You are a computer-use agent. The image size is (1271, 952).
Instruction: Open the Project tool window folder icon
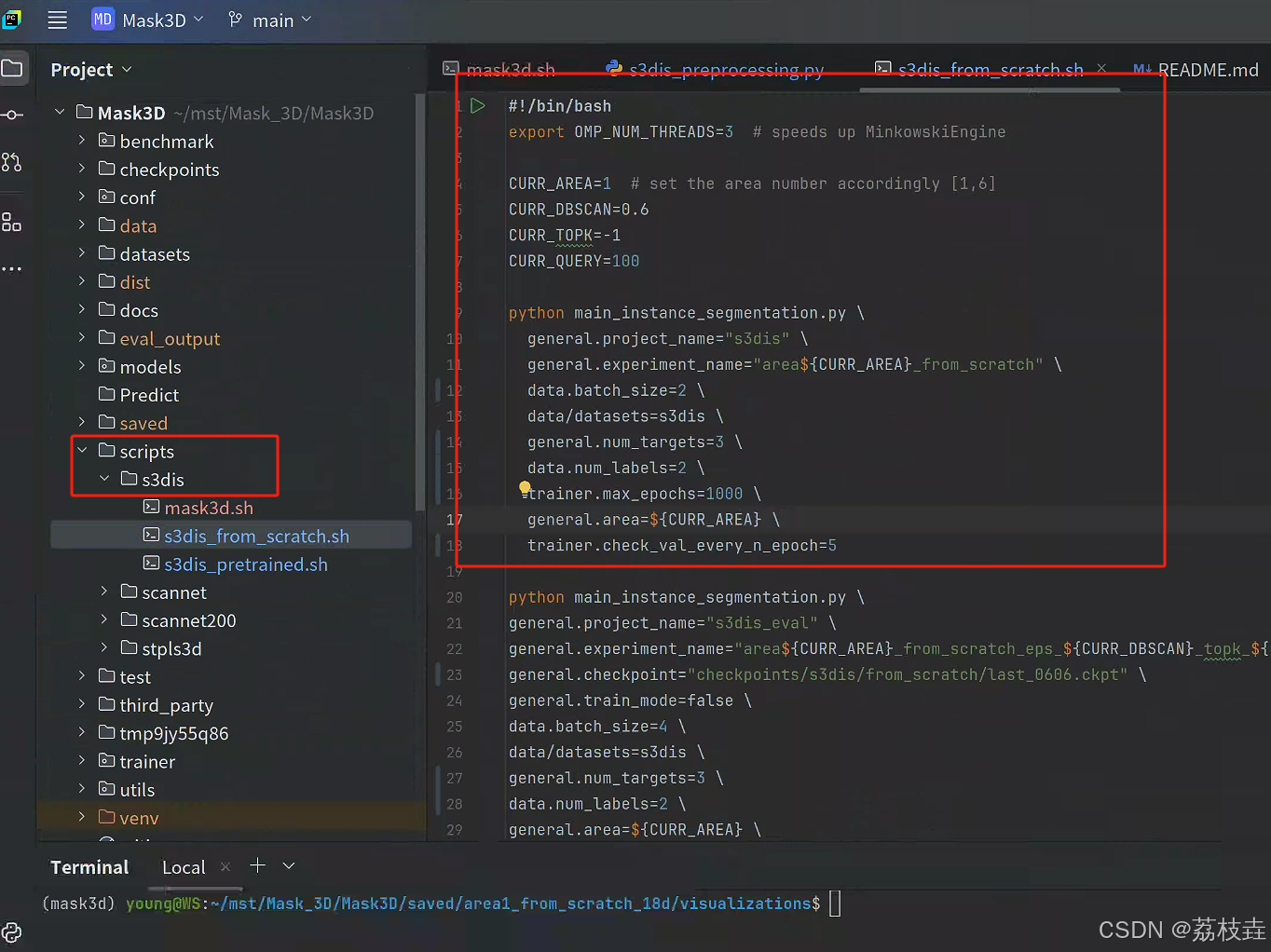pyautogui.click(x=12, y=68)
